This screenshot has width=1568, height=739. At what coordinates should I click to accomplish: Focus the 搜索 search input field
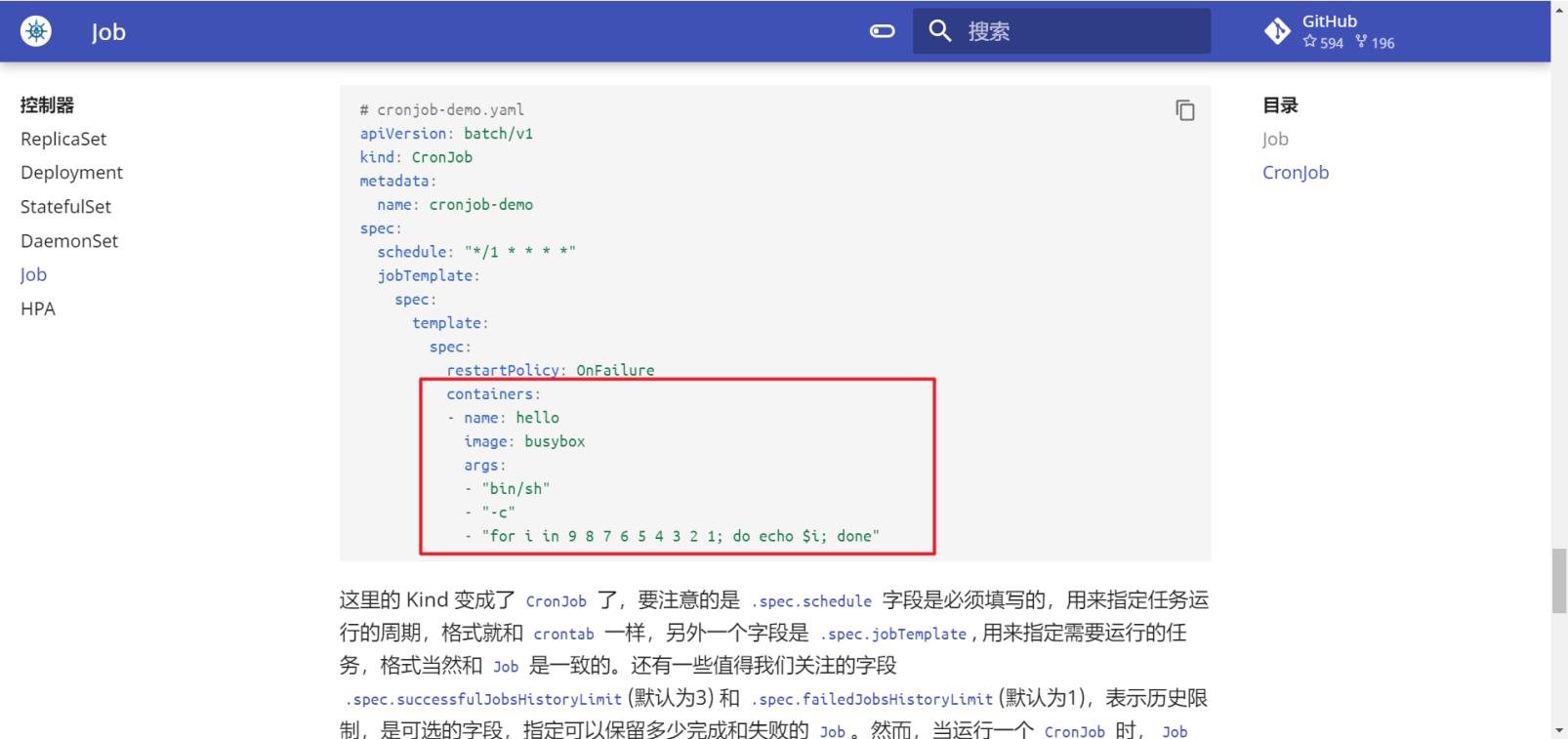(x=1061, y=31)
